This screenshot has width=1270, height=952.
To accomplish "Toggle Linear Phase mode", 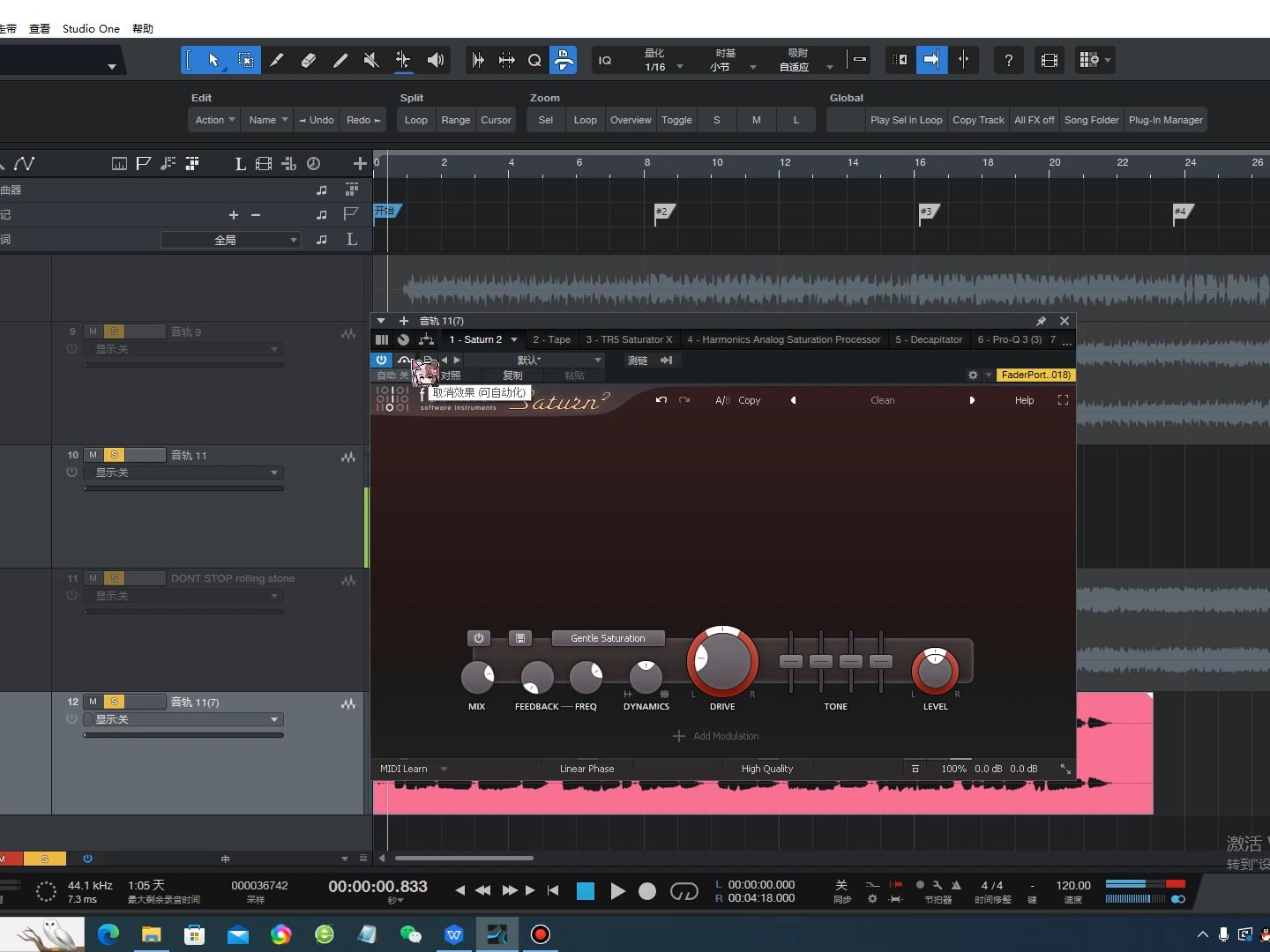I will [586, 769].
